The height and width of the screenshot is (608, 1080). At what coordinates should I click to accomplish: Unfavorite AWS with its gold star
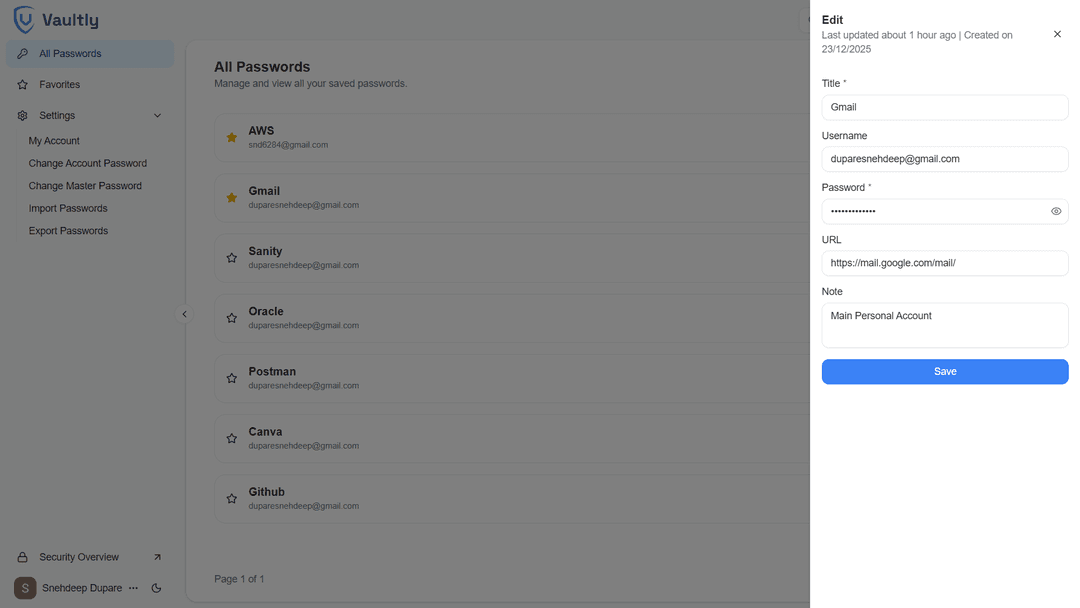click(x=232, y=138)
